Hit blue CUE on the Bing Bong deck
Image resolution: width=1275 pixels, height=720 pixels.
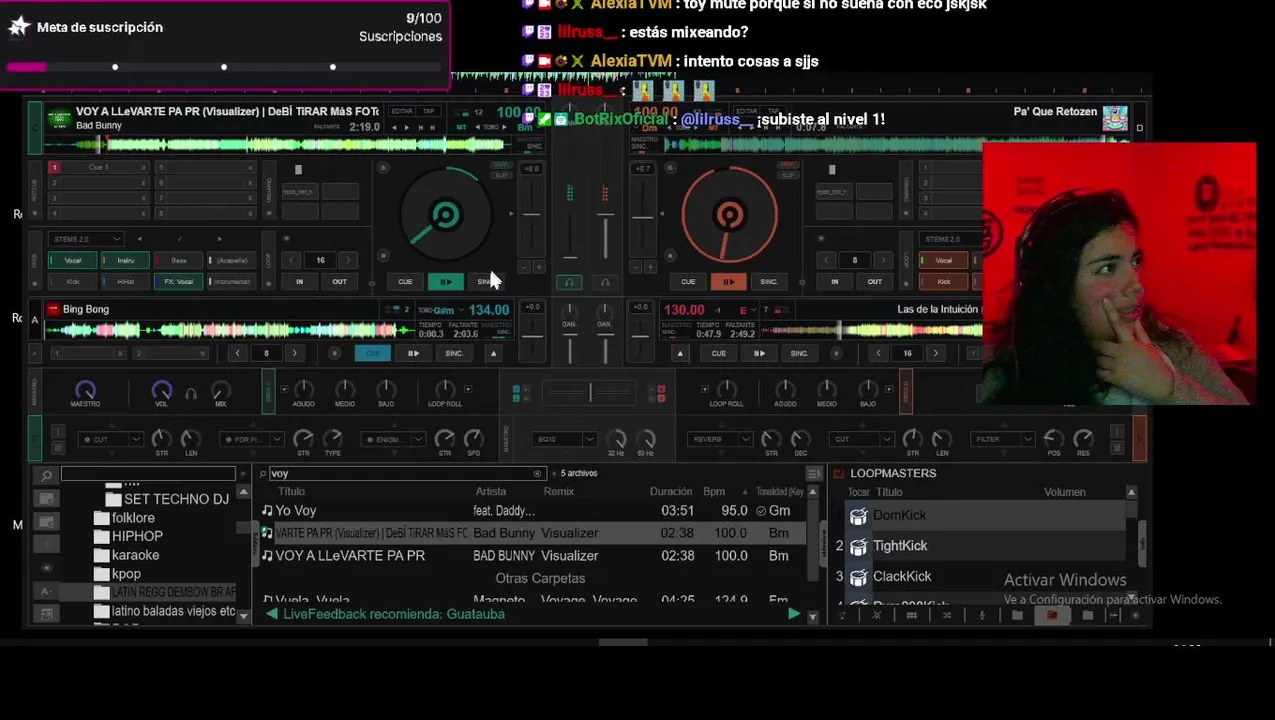point(372,353)
